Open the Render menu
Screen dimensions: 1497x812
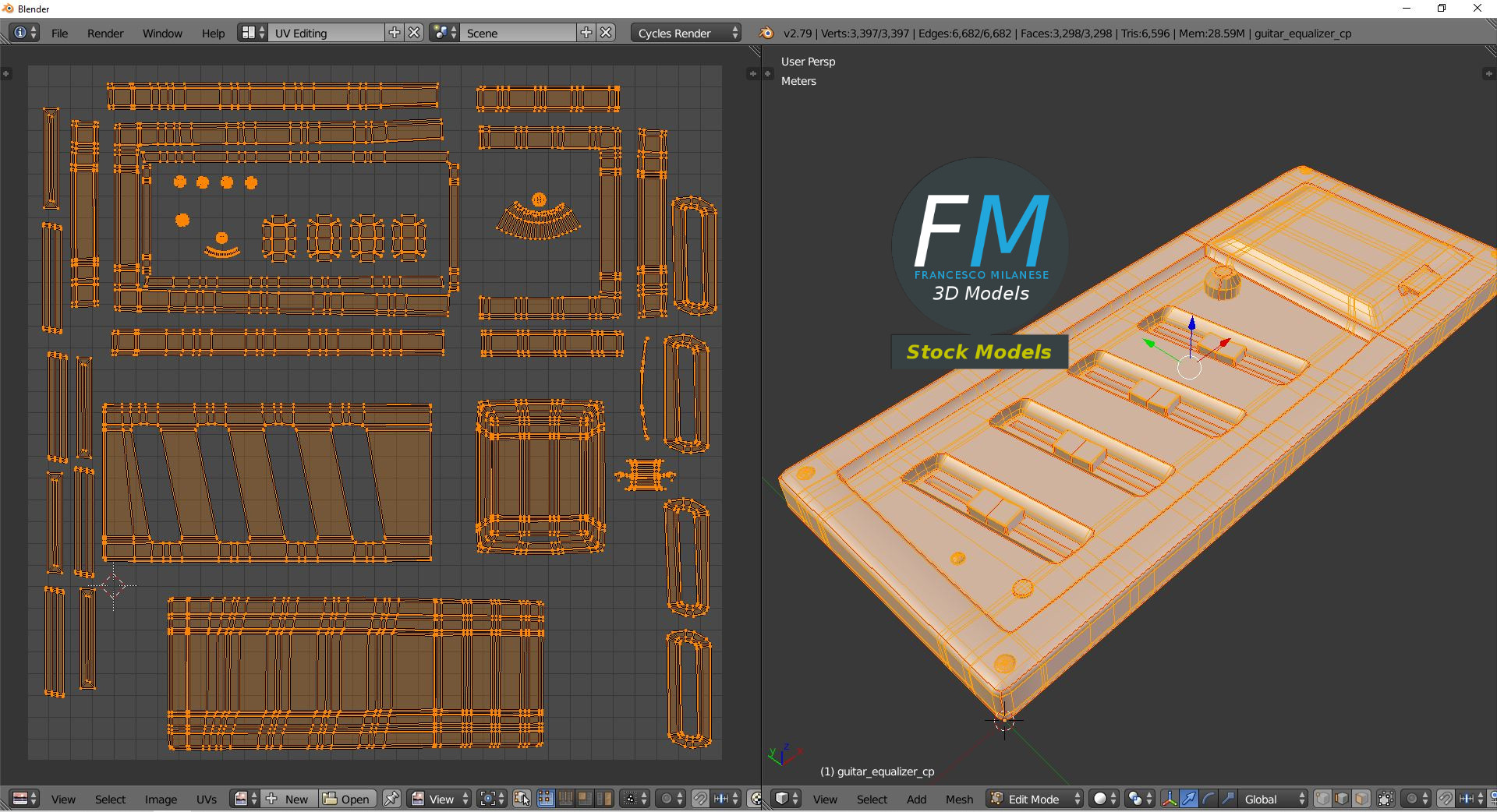pos(105,34)
